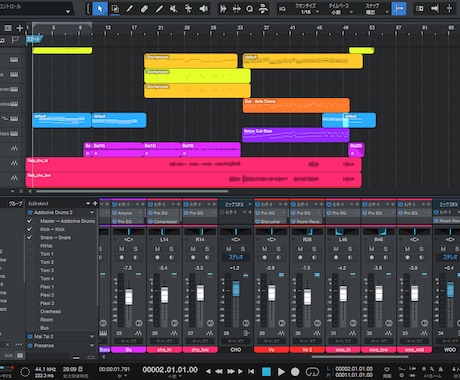Click the mixer horizontal scrollbar
The height and width of the screenshot is (380, 460).
click(360, 357)
